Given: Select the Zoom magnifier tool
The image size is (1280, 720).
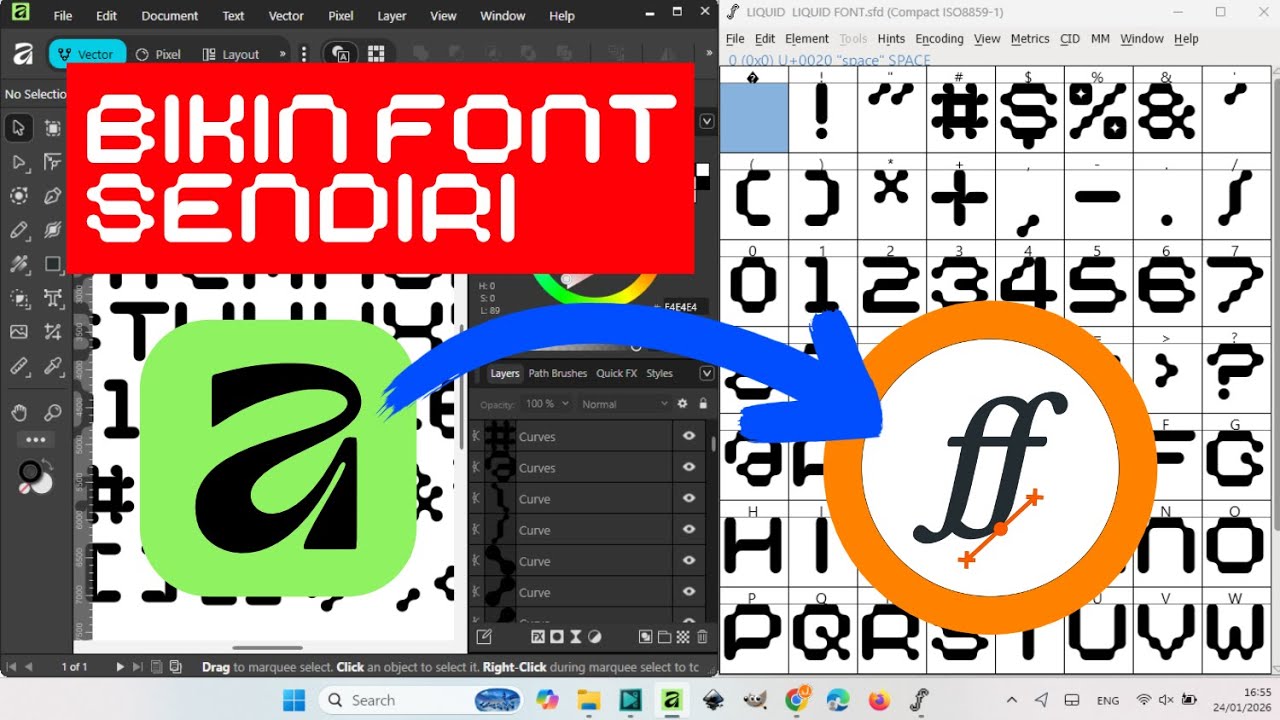Looking at the screenshot, I should click(x=53, y=412).
